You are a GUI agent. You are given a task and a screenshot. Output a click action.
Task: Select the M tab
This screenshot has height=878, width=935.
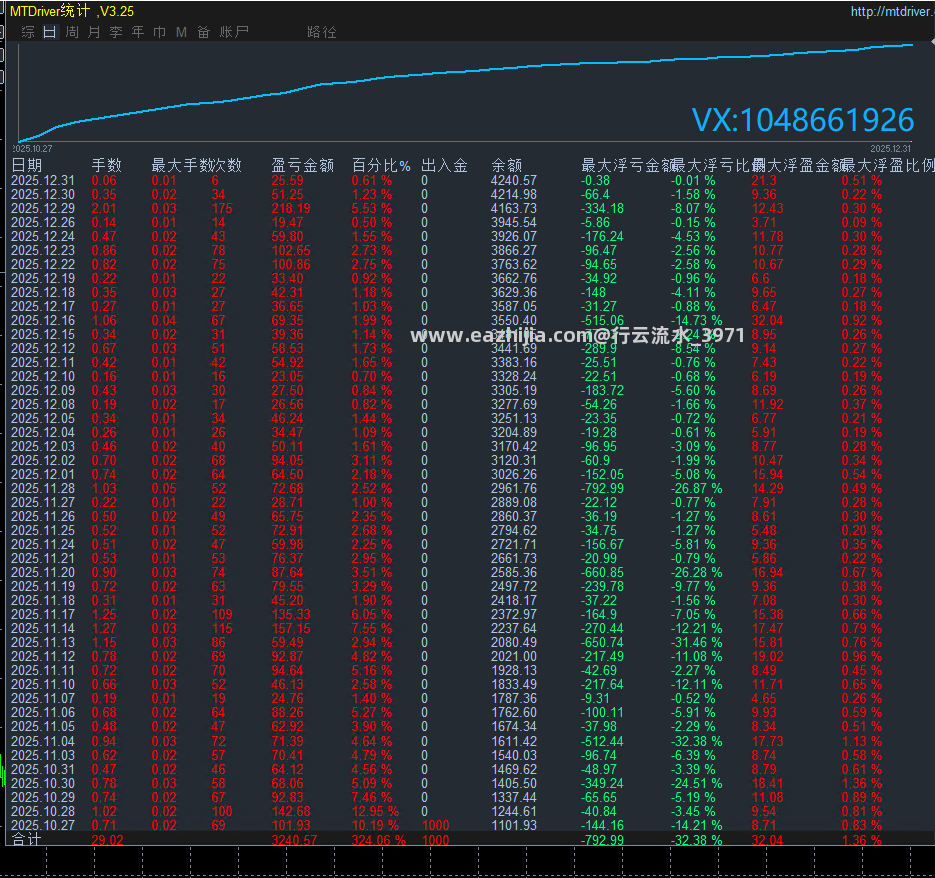[x=181, y=32]
